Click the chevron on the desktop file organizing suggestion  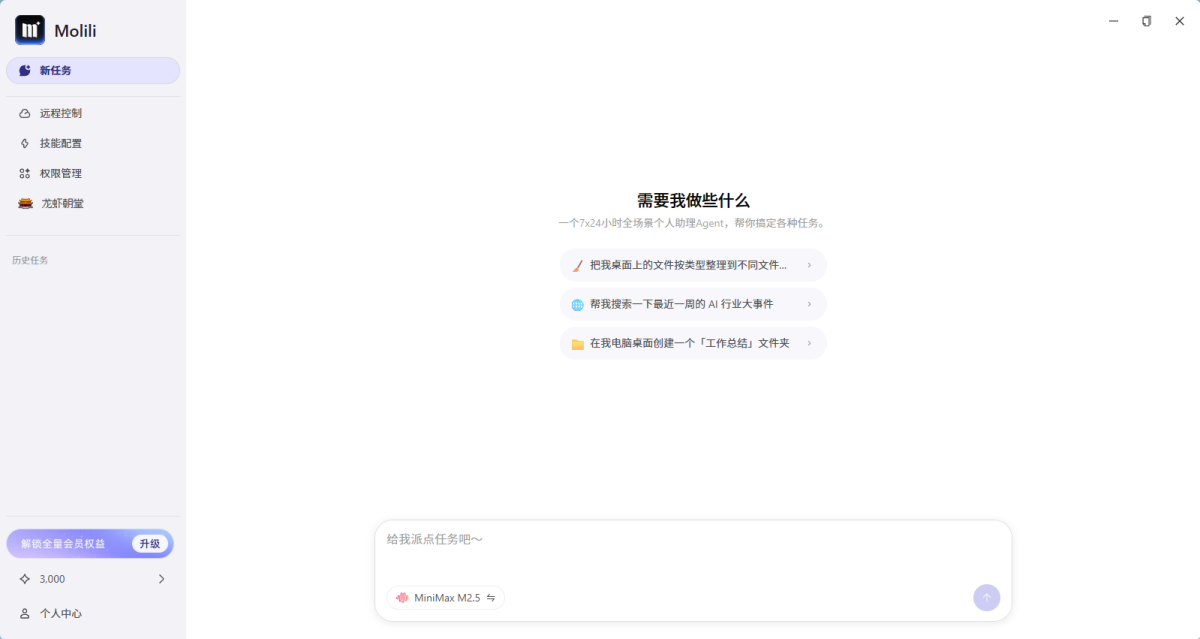(809, 266)
